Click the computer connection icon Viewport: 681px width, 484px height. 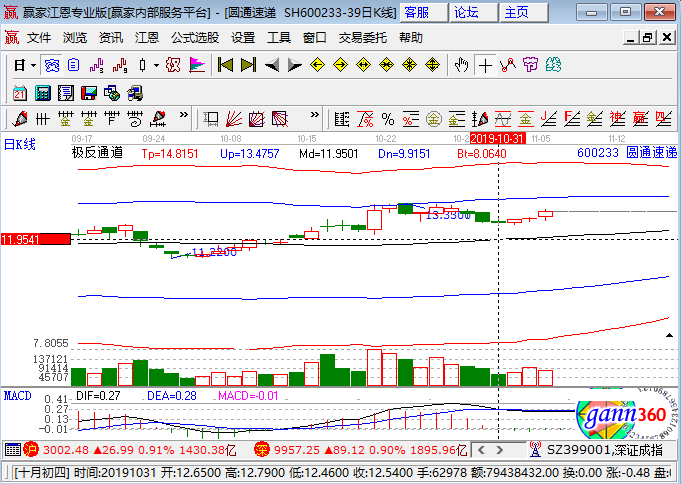coord(135,93)
